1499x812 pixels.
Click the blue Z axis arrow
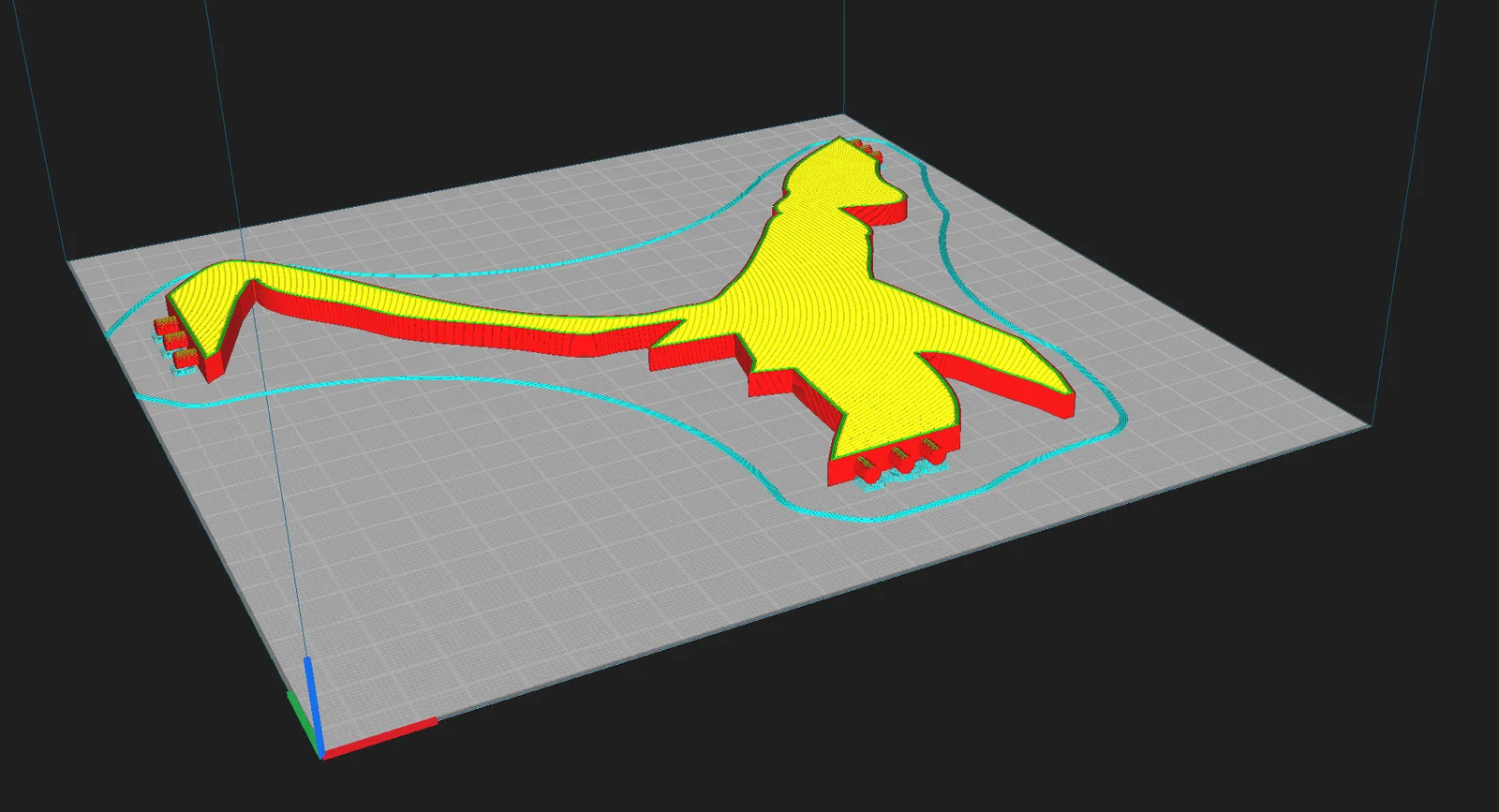[312, 704]
